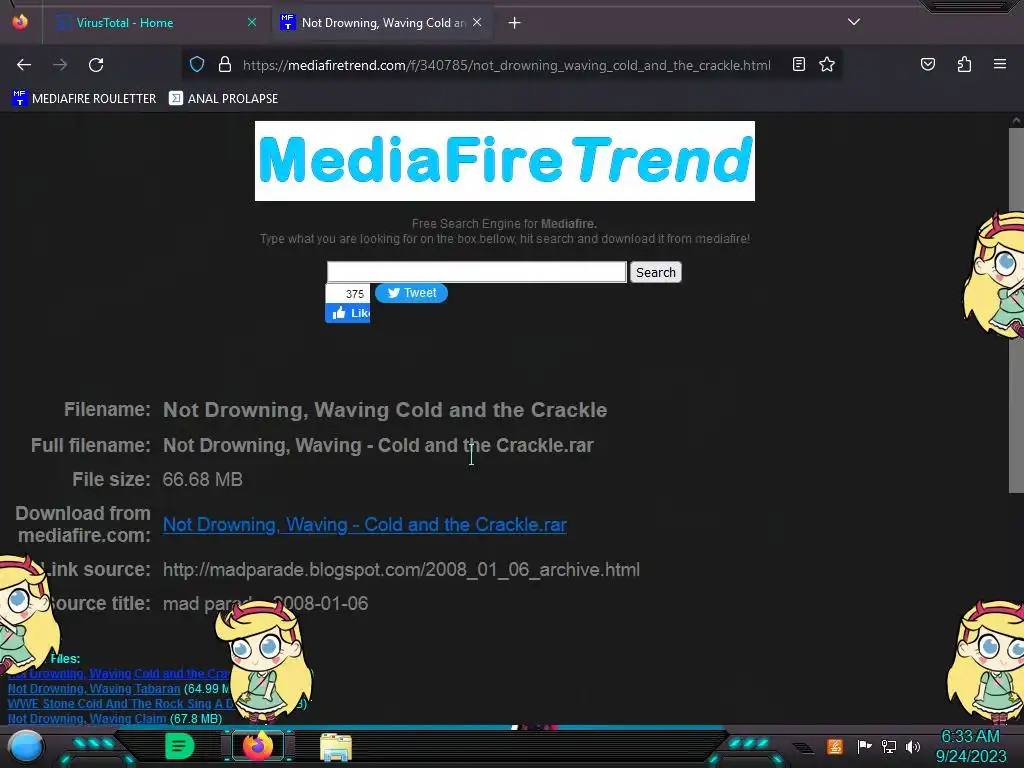
Task: Open the list all tabs chevron
Action: click(854, 22)
